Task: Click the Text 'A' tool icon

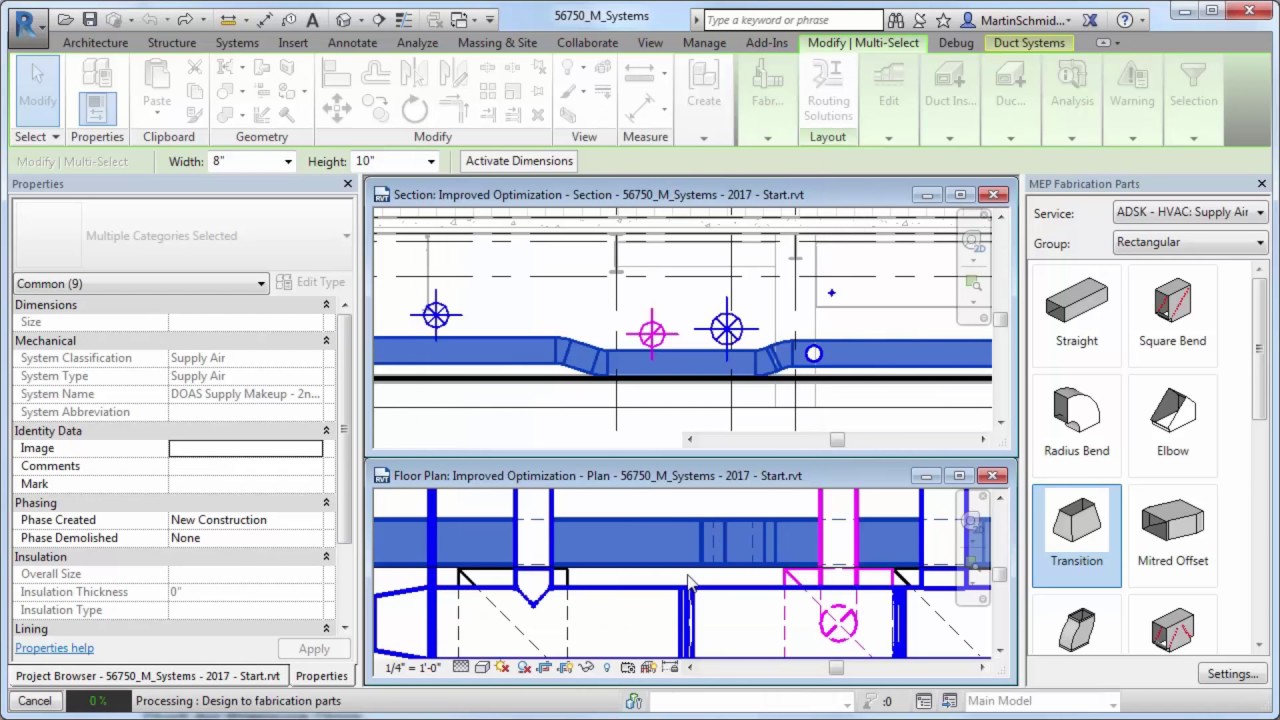Action: pos(312,20)
